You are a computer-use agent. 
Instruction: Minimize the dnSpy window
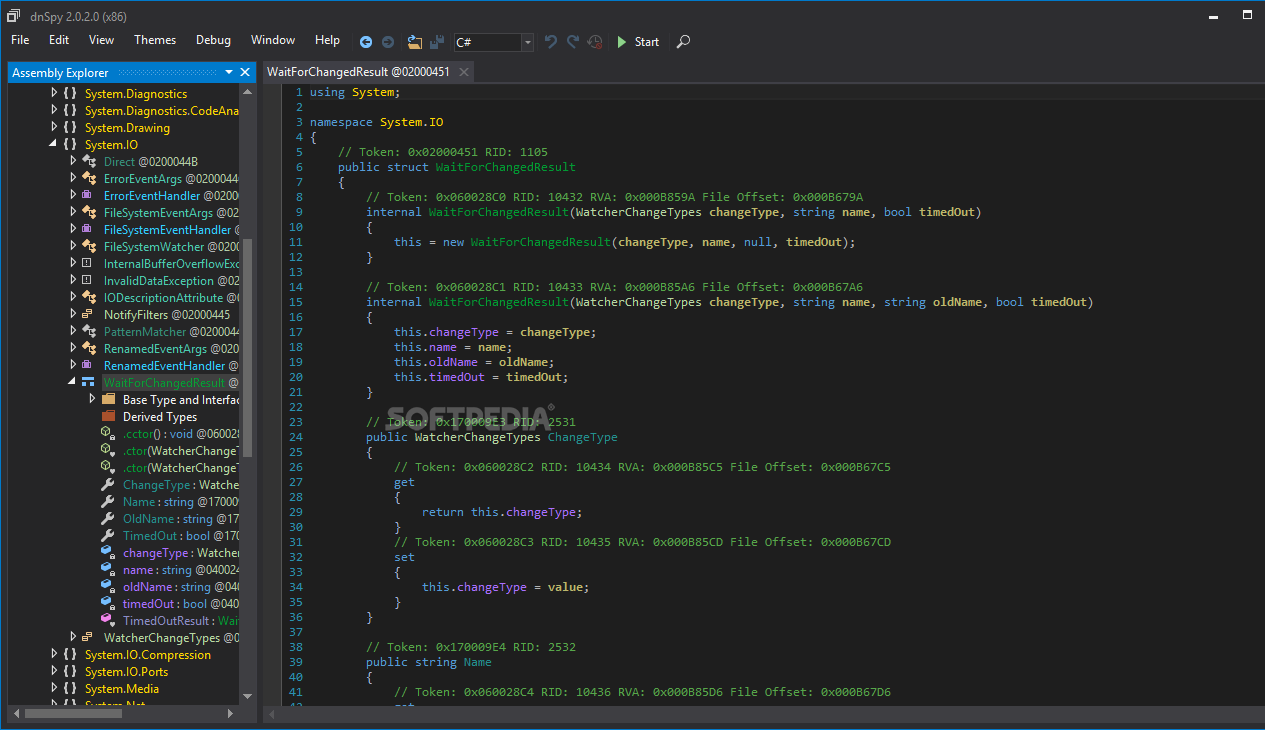point(1215,15)
